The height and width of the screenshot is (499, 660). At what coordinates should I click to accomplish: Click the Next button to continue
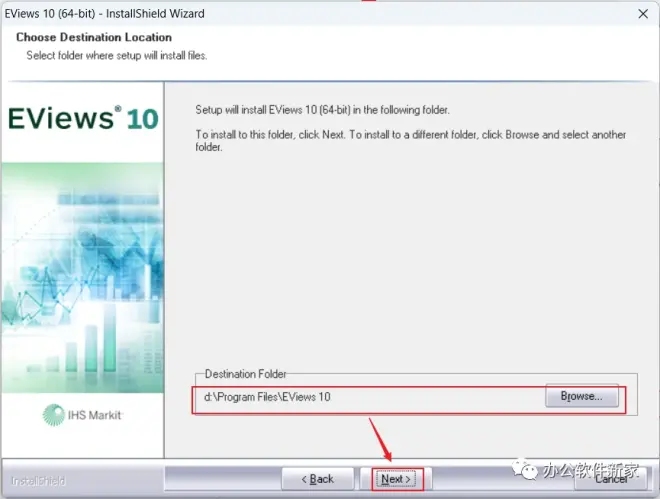pyautogui.click(x=397, y=479)
